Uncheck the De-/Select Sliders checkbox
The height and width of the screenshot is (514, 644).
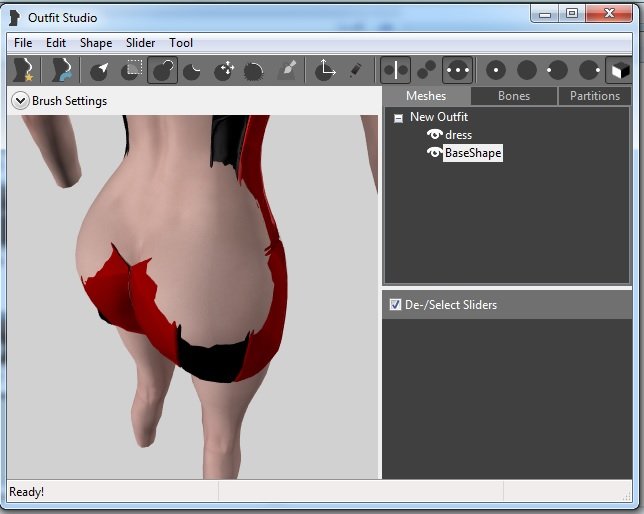[x=395, y=304]
